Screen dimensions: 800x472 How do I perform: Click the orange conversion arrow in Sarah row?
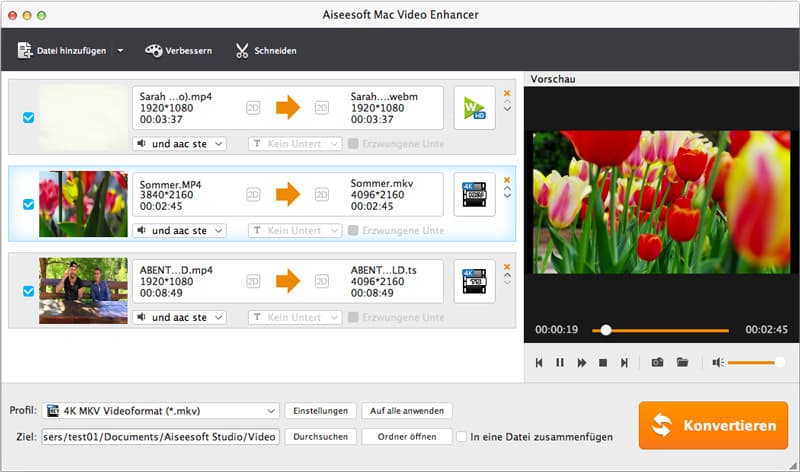point(288,108)
